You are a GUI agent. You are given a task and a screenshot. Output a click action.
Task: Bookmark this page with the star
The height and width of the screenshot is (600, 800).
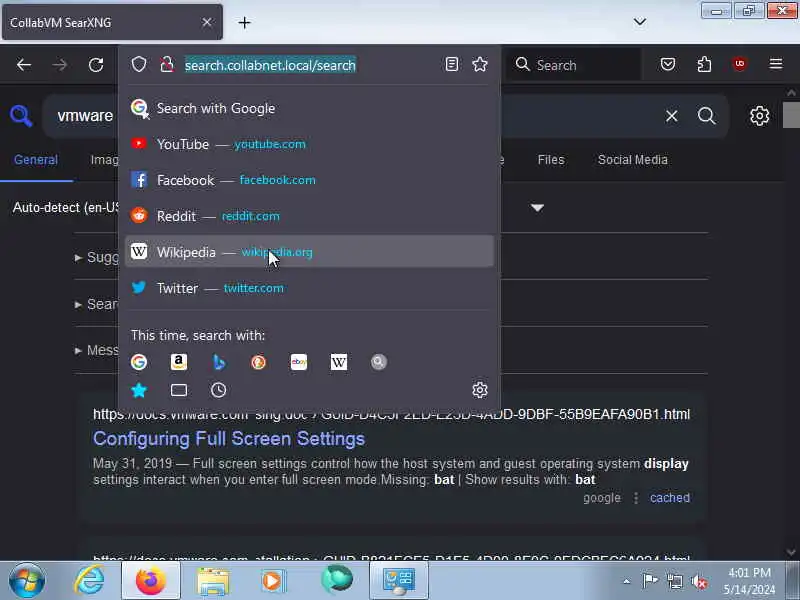[480, 64]
